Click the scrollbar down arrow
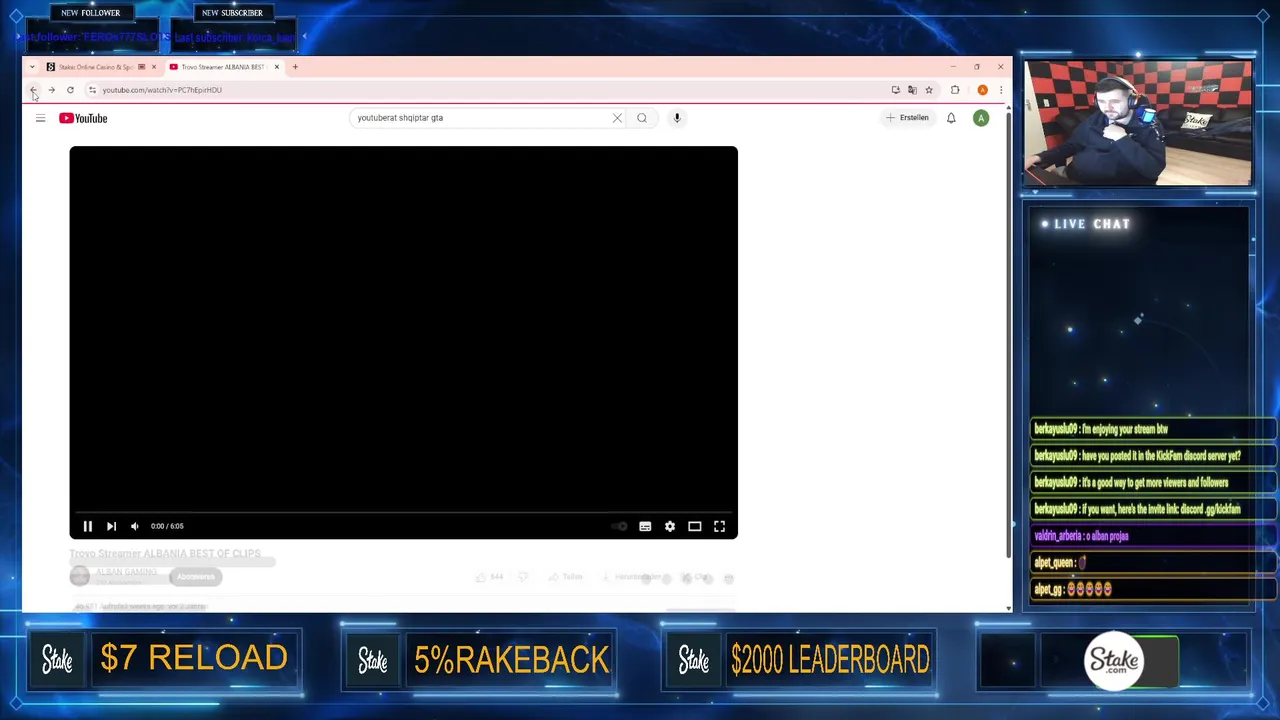This screenshot has height=720, width=1280. pyautogui.click(x=1008, y=607)
